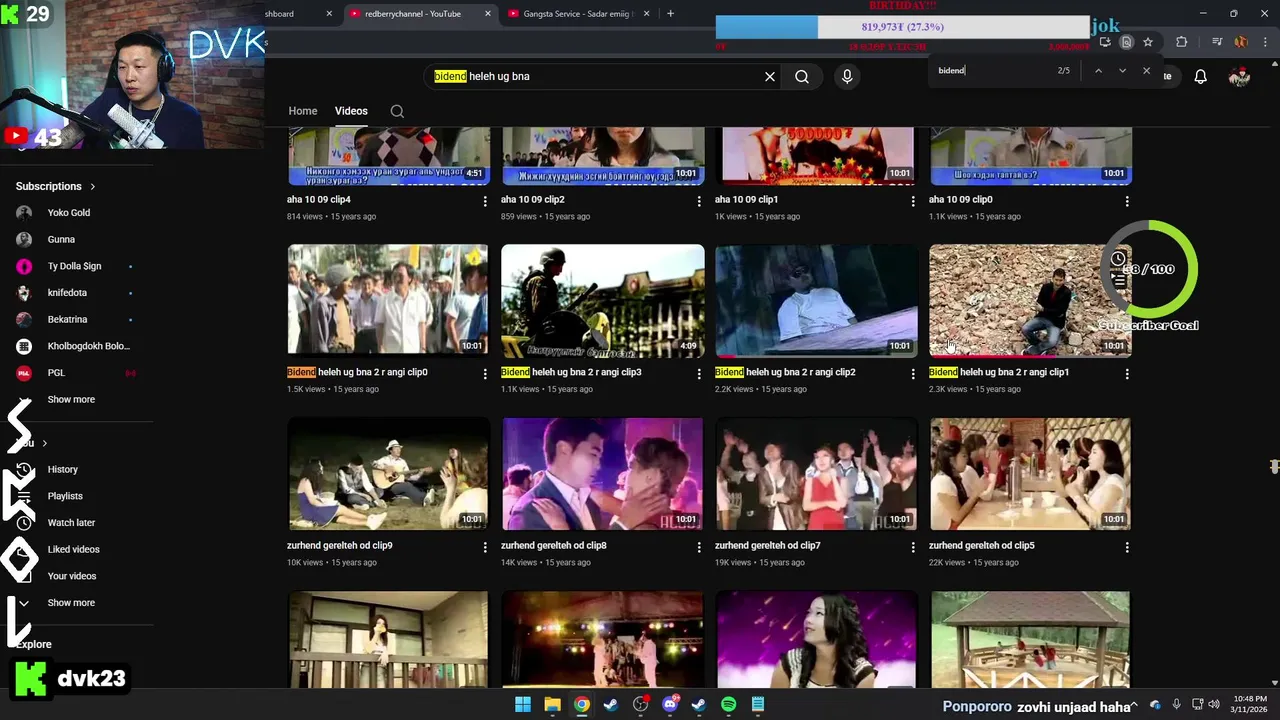This screenshot has height=720, width=1280.
Task: Open options for Bidend heleh 2 r angi clip3
Action: click(x=699, y=374)
